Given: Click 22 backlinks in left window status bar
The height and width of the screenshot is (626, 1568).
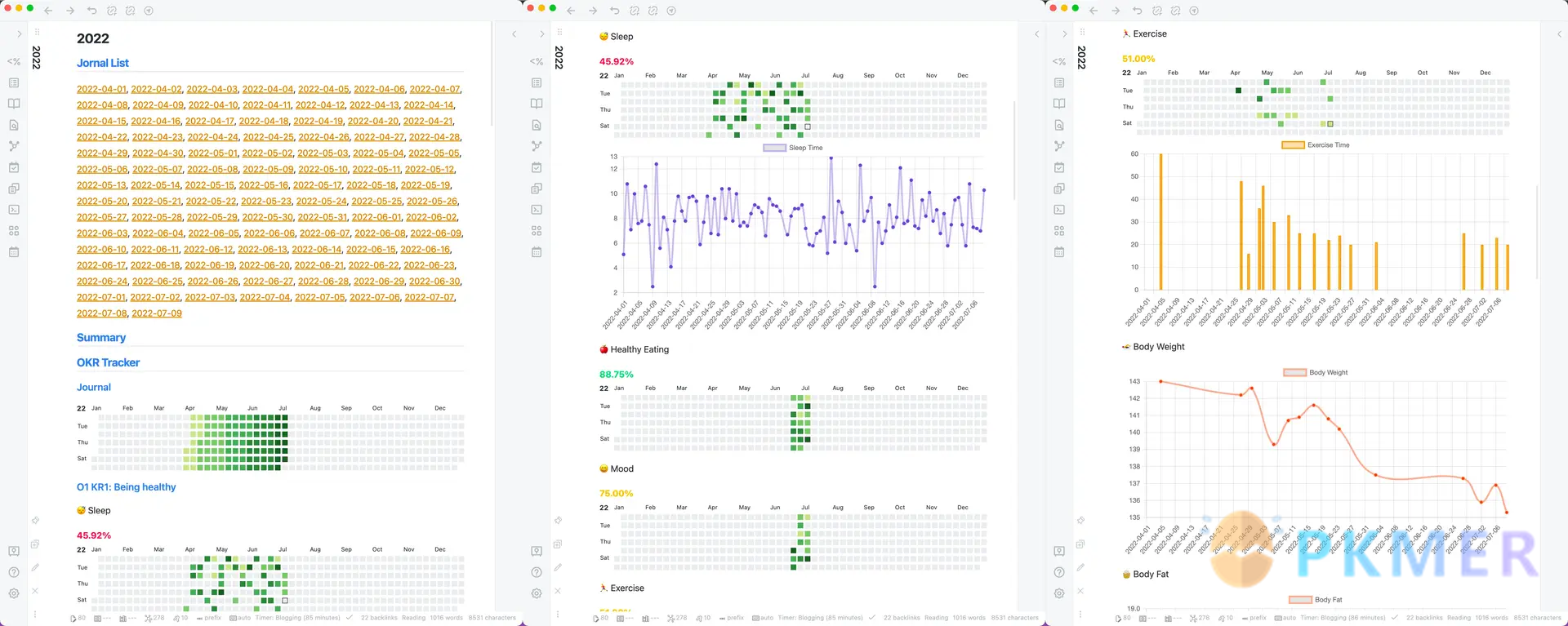Looking at the screenshot, I should pyautogui.click(x=379, y=618).
